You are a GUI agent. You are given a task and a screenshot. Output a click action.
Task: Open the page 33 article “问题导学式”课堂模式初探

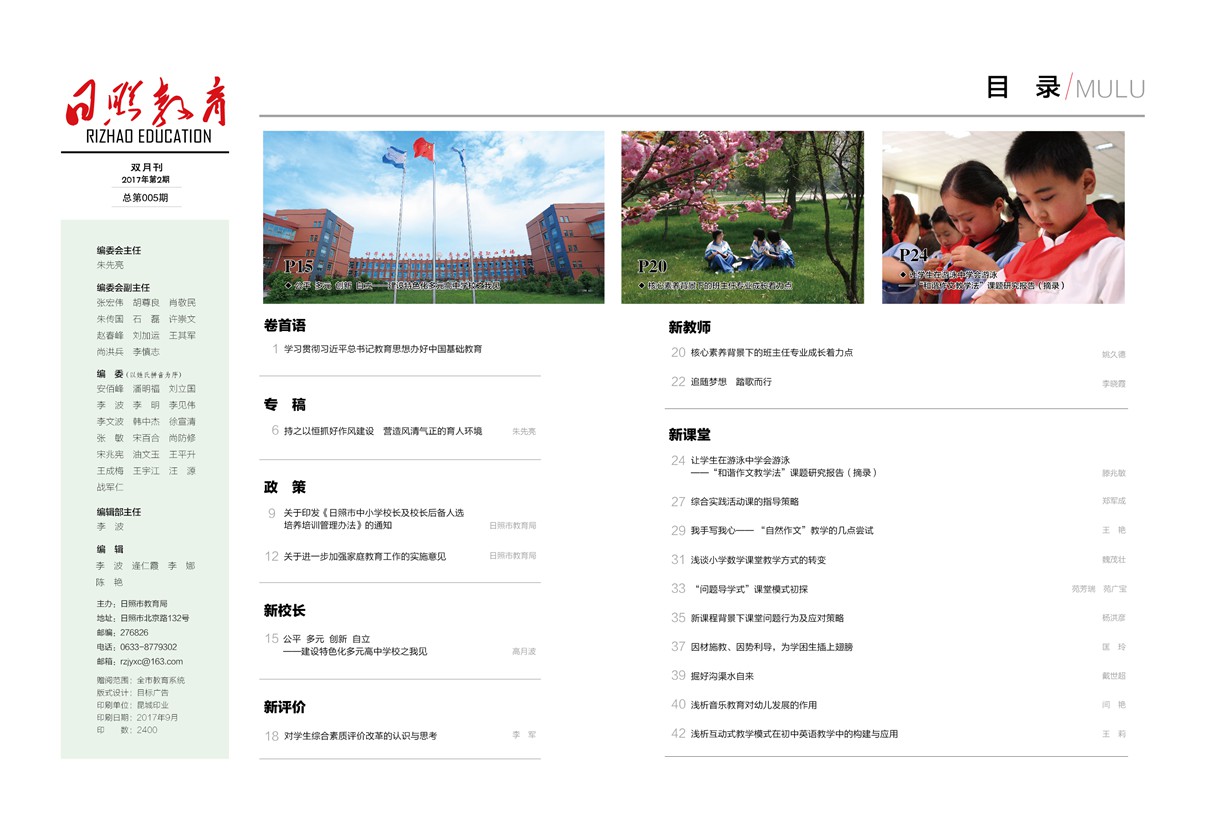pyautogui.click(x=751, y=589)
